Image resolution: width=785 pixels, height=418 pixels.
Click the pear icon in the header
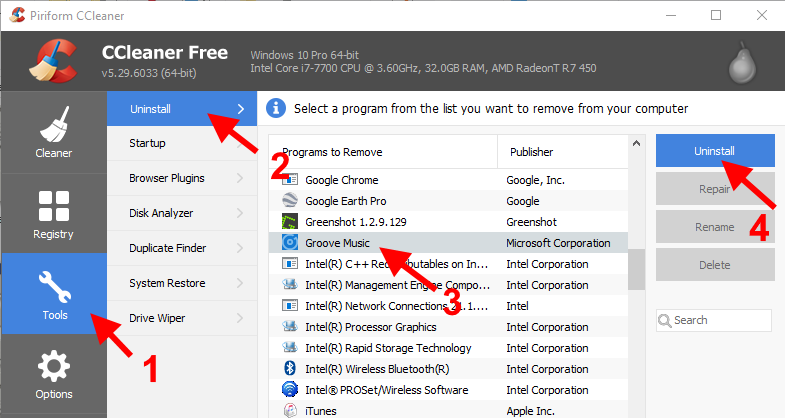(742, 62)
